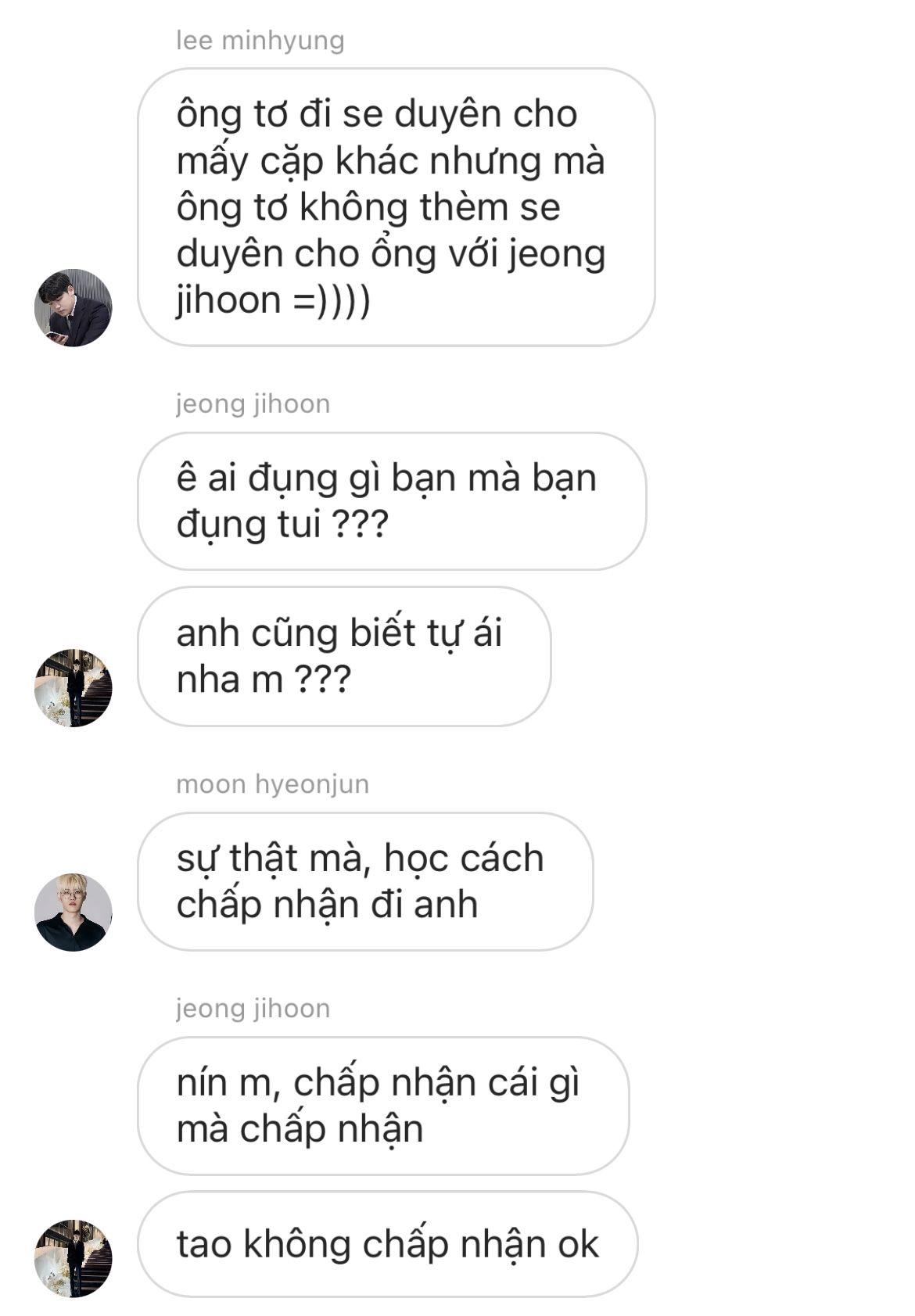Click the 'đụng tui ???' line of text
The image size is (915, 1316).
tap(282, 524)
